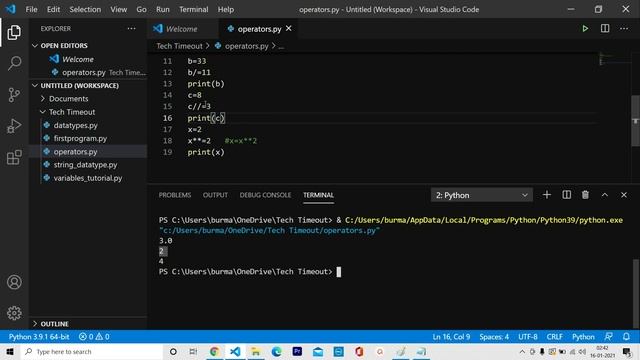Click Spaces: 4 indentation setting
The height and width of the screenshot is (360, 640).
tap(494, 337)
